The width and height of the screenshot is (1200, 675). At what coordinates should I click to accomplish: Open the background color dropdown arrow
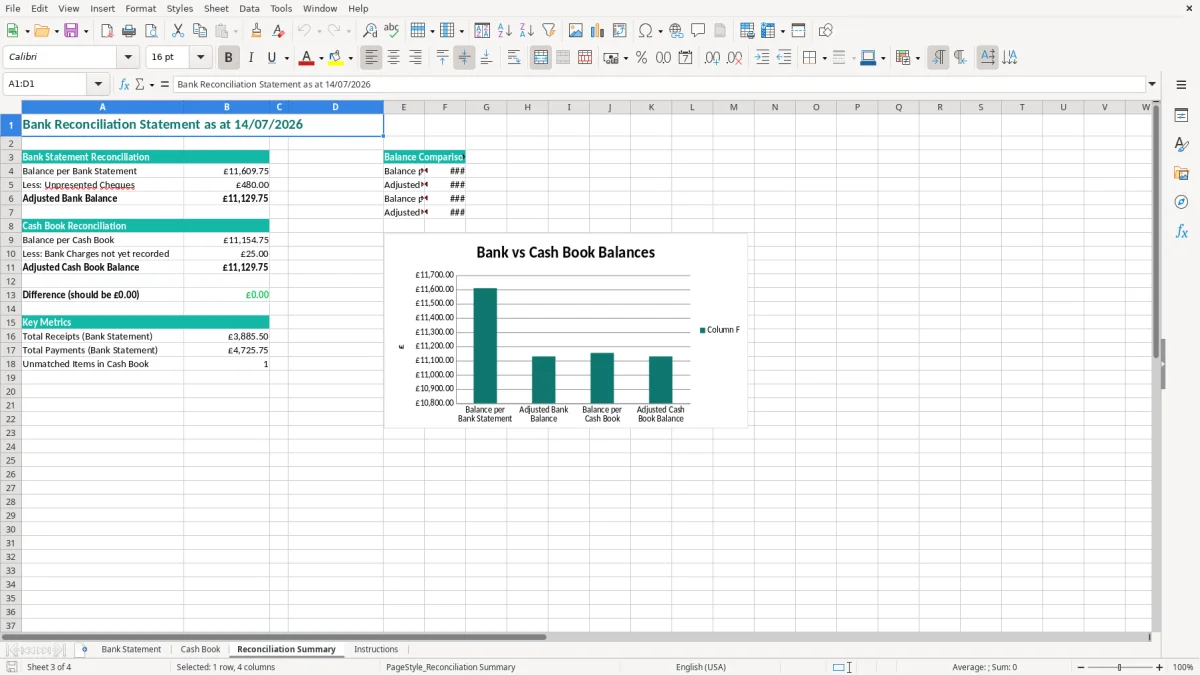pos(350,59)
